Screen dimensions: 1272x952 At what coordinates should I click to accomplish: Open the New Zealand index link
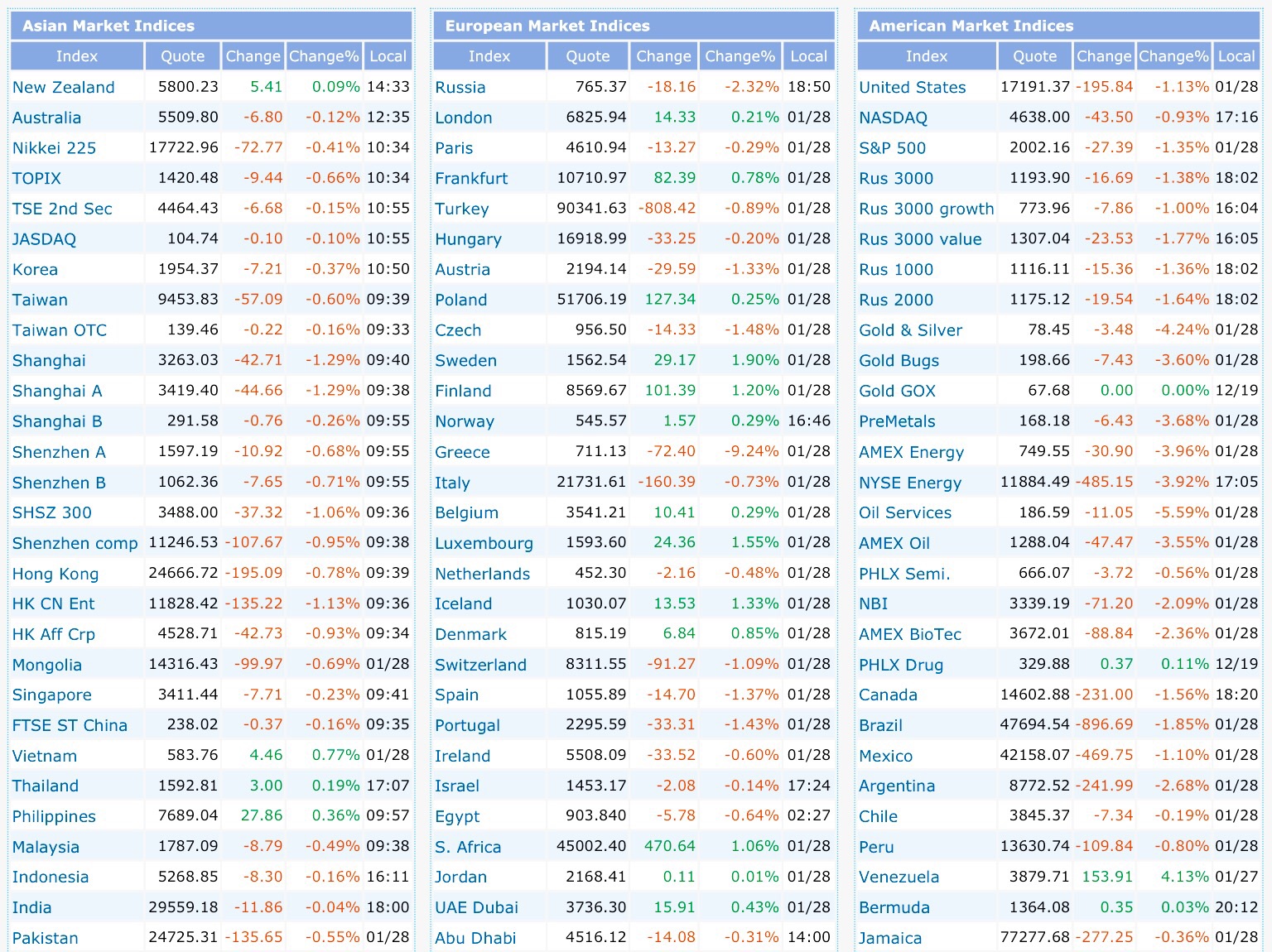pyautogui.click(x=64, y=88)
